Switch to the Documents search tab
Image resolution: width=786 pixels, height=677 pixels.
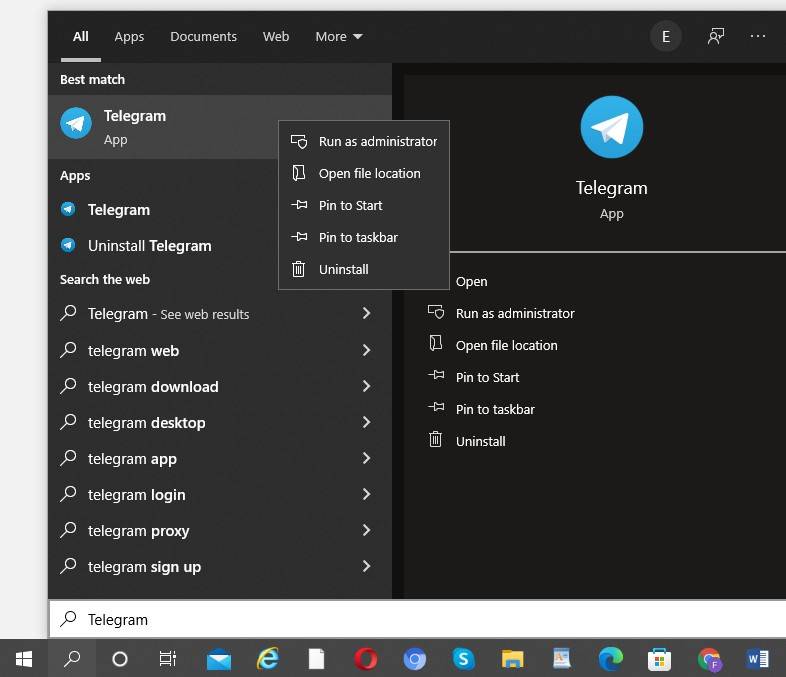(x=203, y=36)
